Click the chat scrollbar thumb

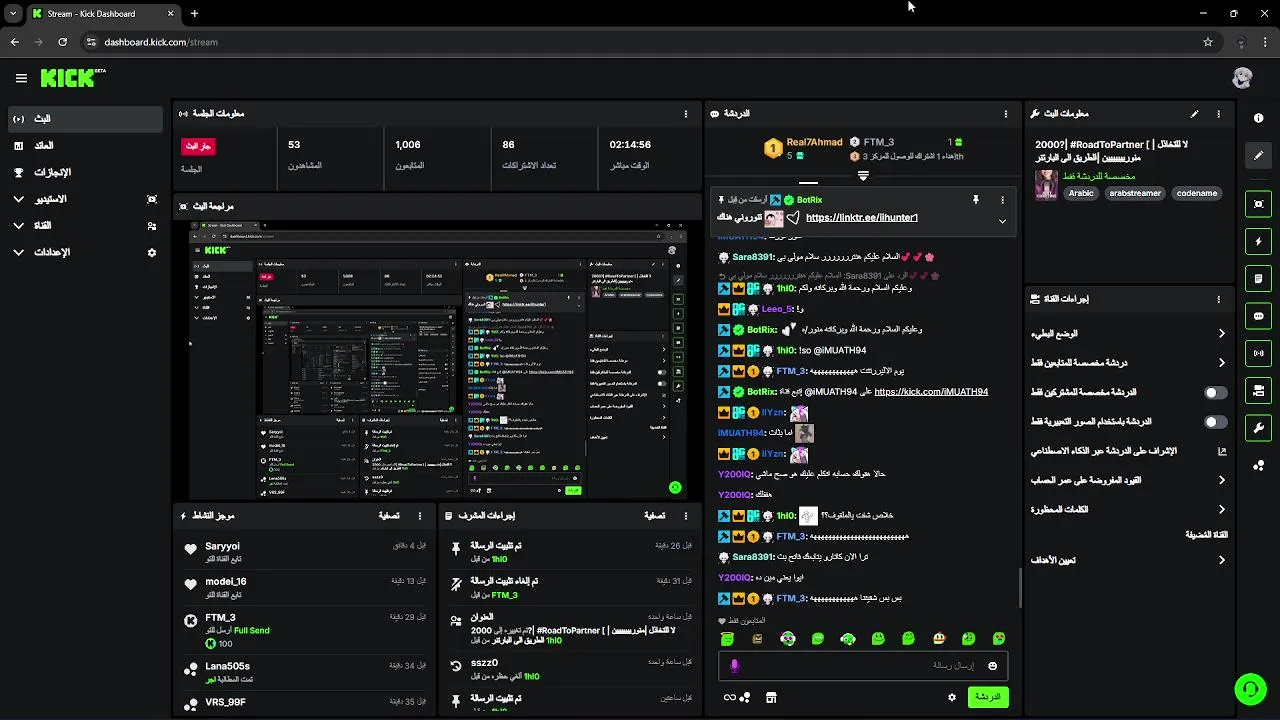click(x=1020, y=588)
